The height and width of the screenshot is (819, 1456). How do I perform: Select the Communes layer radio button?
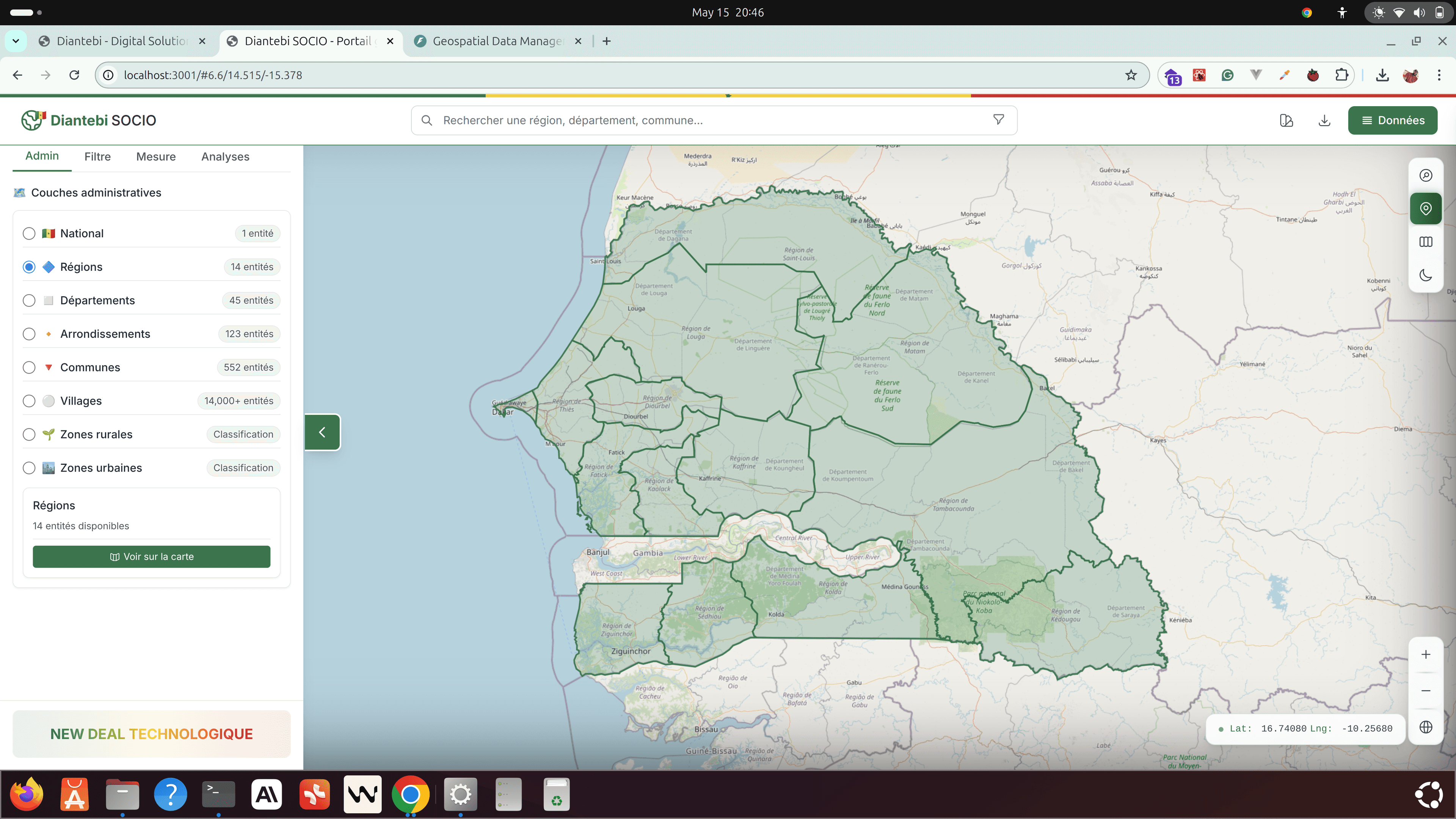click(29, 367)
